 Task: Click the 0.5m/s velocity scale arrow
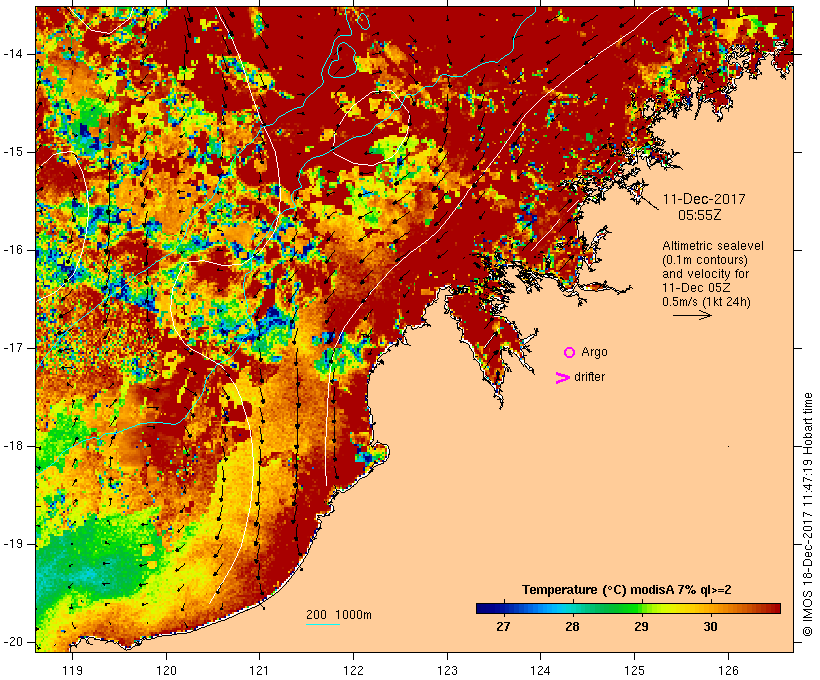(692, 315)
